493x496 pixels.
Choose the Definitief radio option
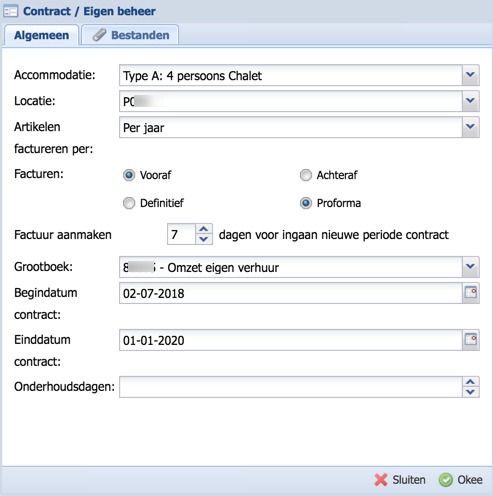129,203
